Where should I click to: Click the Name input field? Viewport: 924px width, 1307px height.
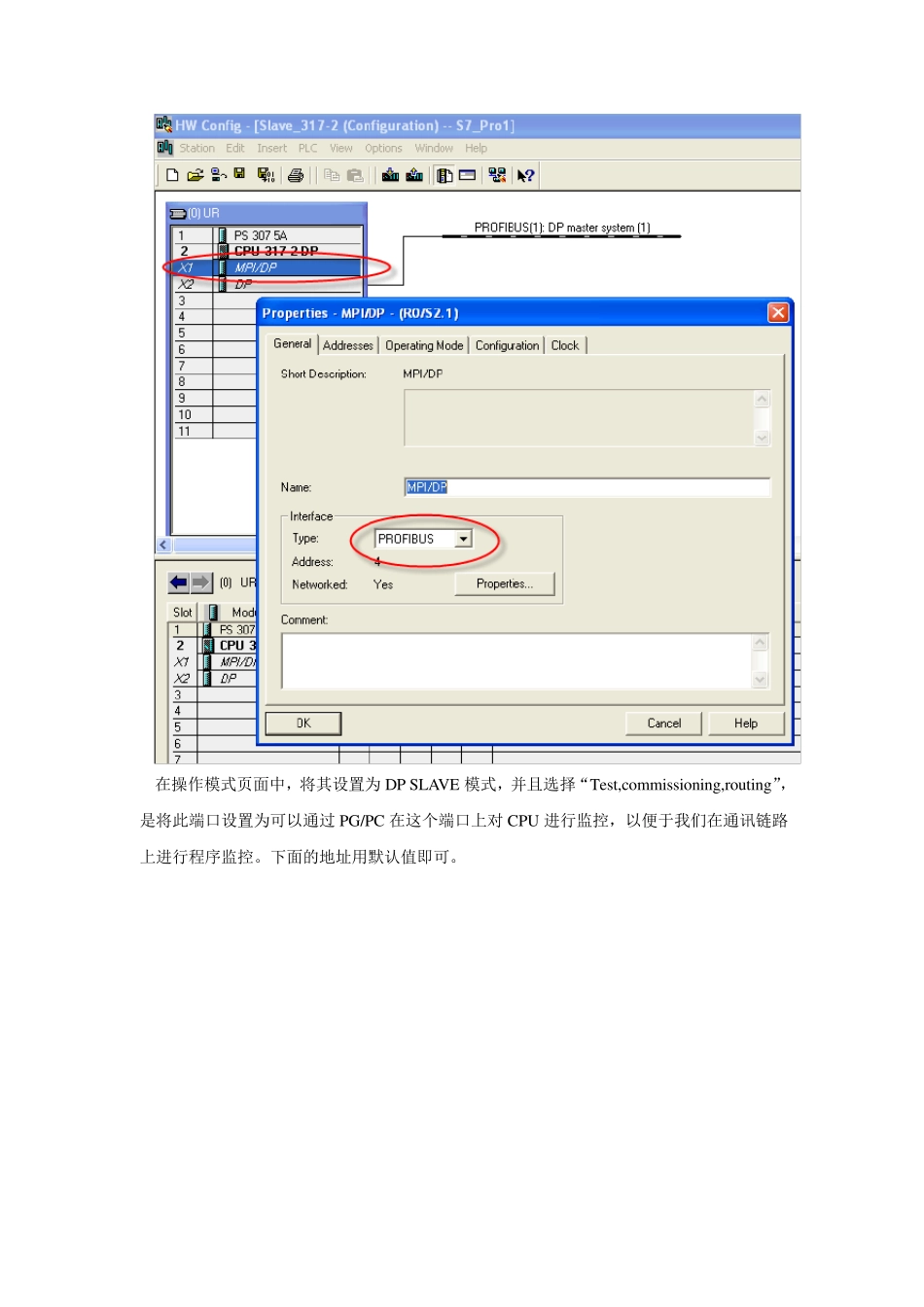[587, 487]
